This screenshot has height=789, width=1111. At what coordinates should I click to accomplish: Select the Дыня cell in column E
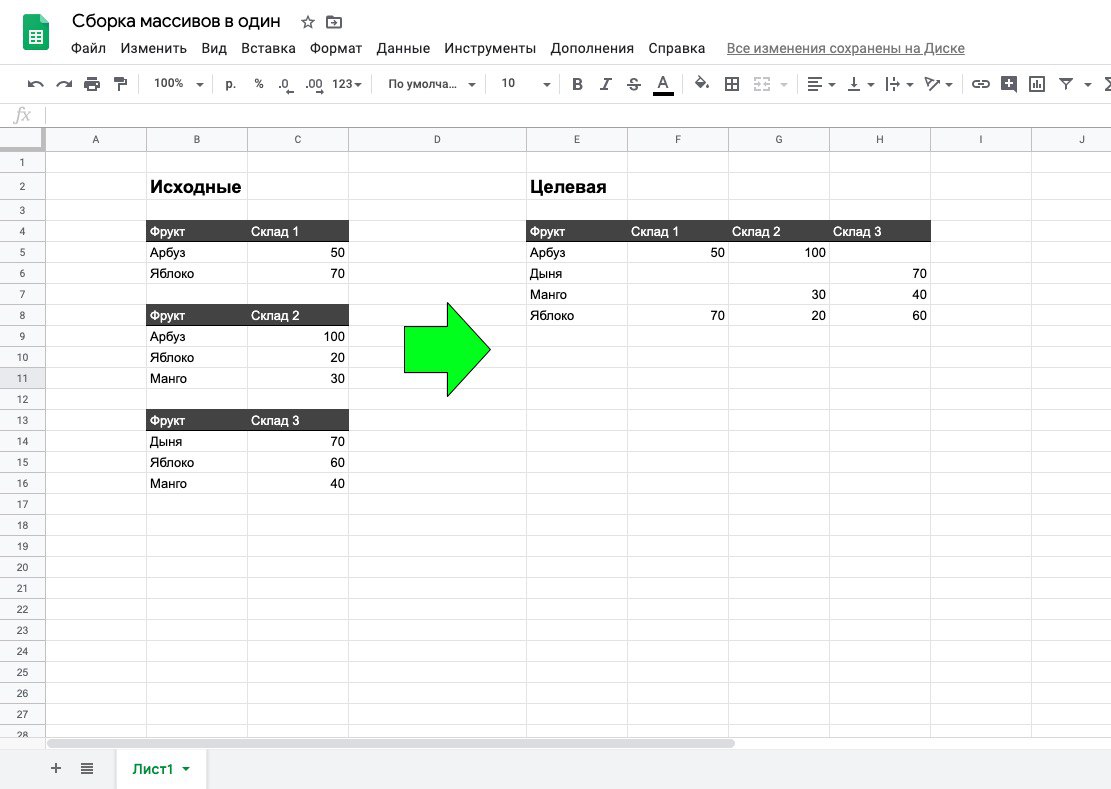click(577, 273)
